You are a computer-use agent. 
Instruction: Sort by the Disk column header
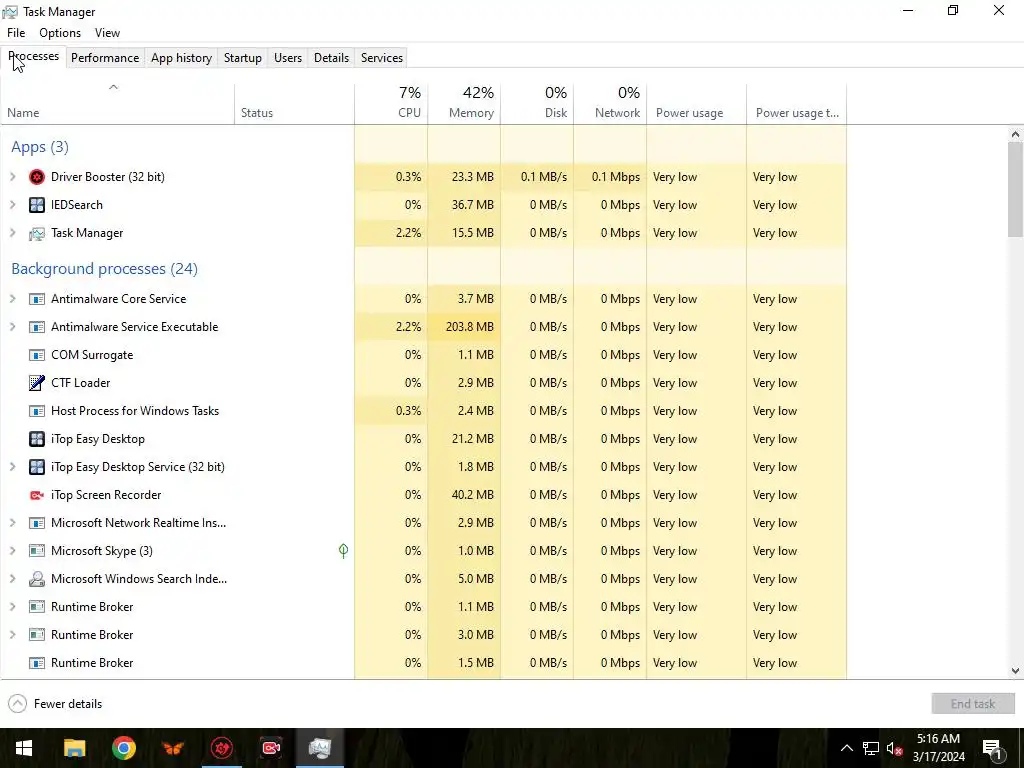[x=537, y=104]
